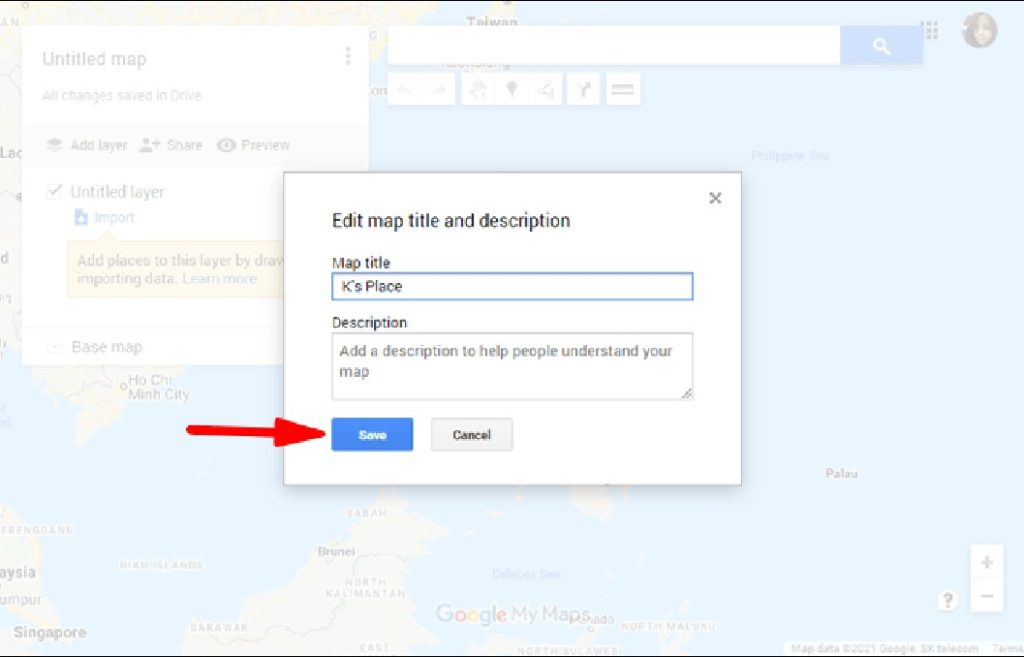Click the Undo arrow in toolbar

tap(404, 90)
